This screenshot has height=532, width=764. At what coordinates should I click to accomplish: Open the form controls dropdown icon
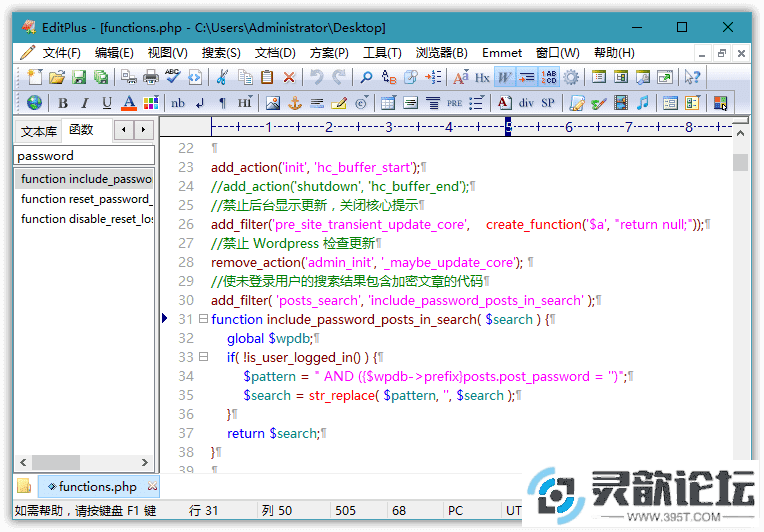(692, 103)
